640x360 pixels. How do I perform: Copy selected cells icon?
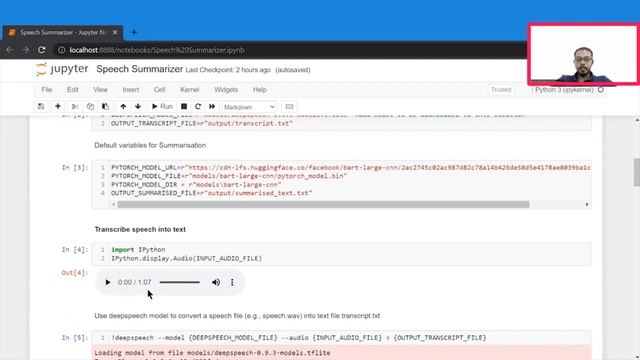(x=90, y=107)
